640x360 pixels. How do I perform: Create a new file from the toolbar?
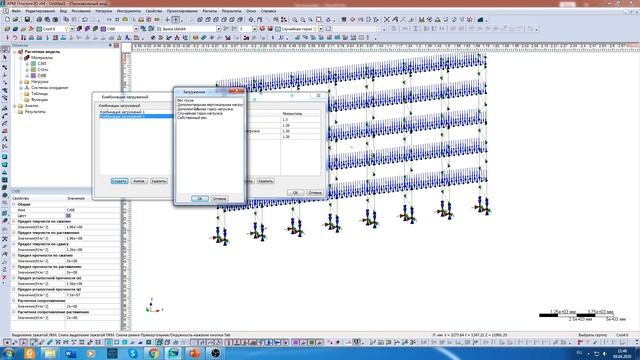[7, 19]
